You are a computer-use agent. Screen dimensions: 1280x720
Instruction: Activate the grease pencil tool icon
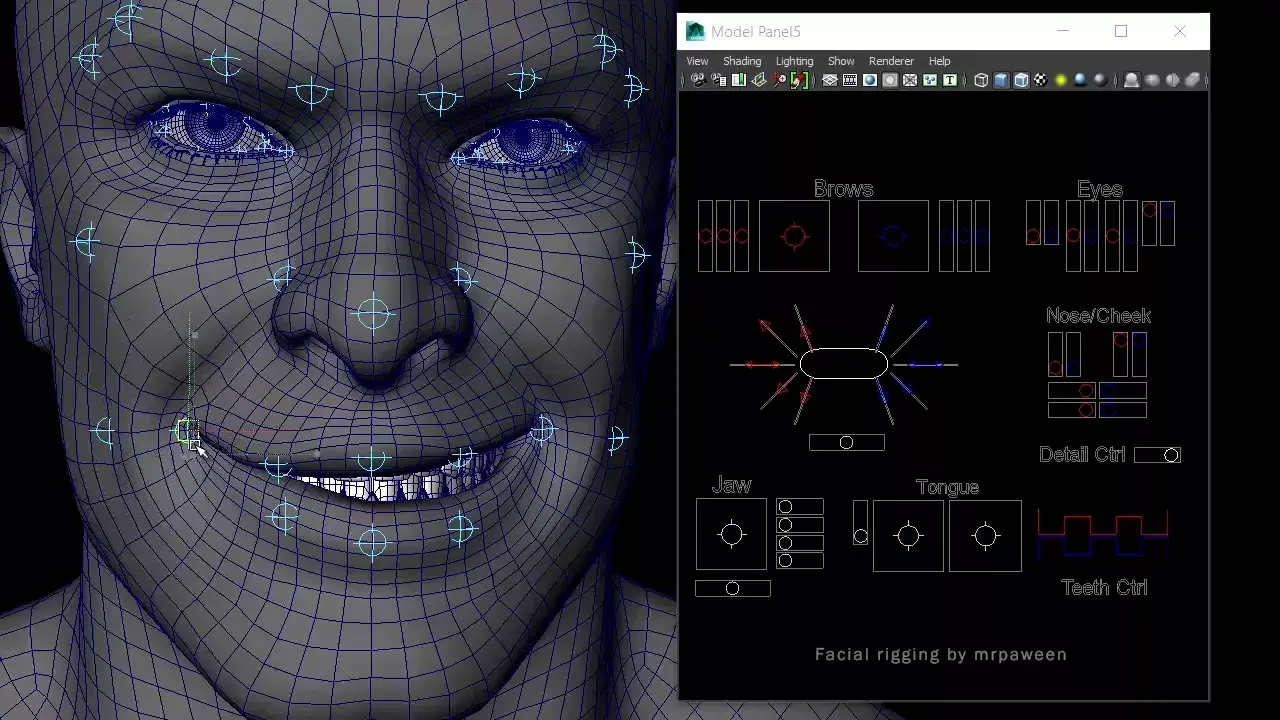pos(800,80)
